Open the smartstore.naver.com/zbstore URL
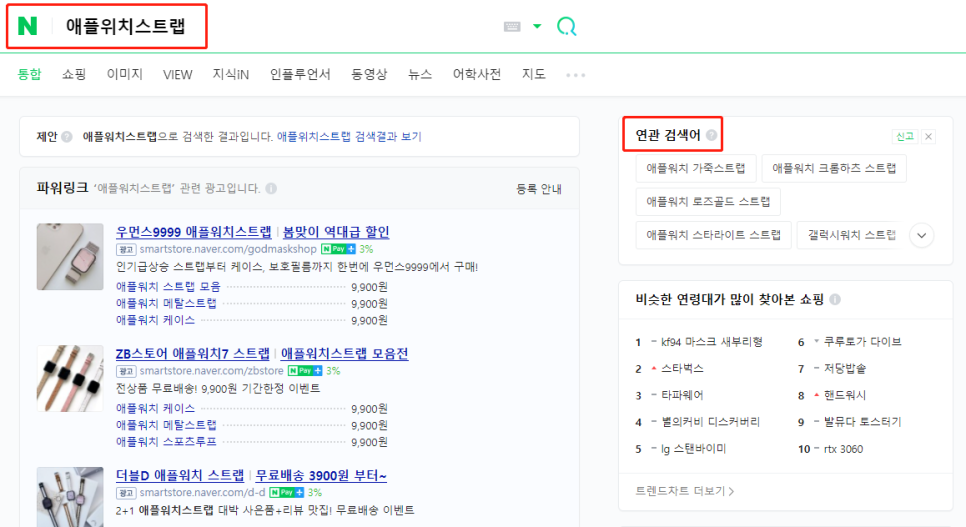 [x=211, y=371]
